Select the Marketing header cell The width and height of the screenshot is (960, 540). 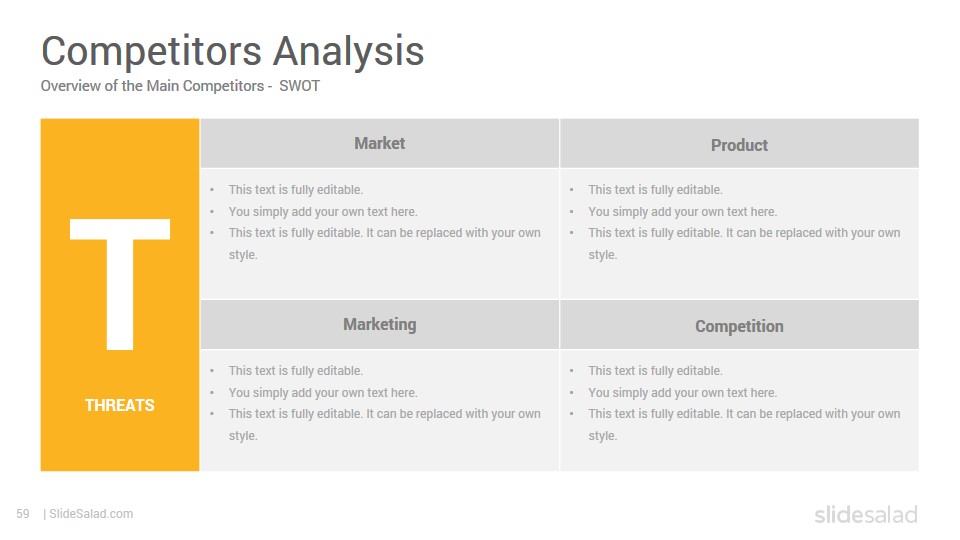pos(380,324)
